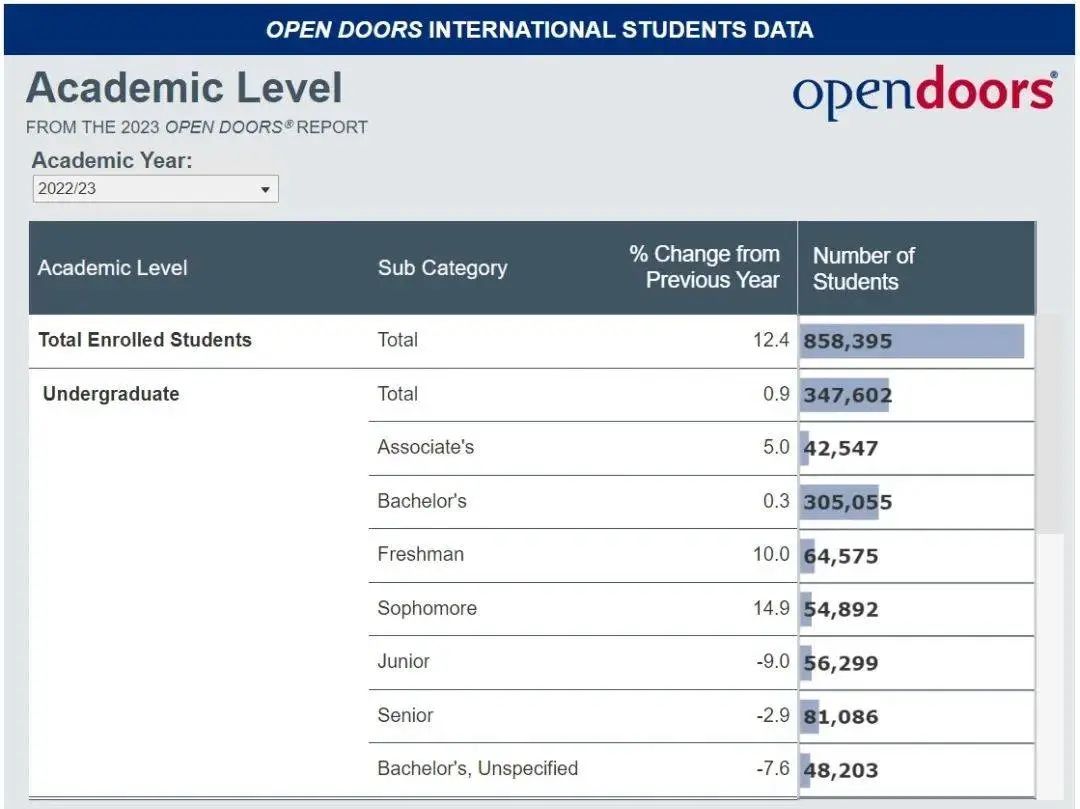Click the % Change from Previous Year header
This screenshot has width=1080, height=809.
[x=705, y=267]
